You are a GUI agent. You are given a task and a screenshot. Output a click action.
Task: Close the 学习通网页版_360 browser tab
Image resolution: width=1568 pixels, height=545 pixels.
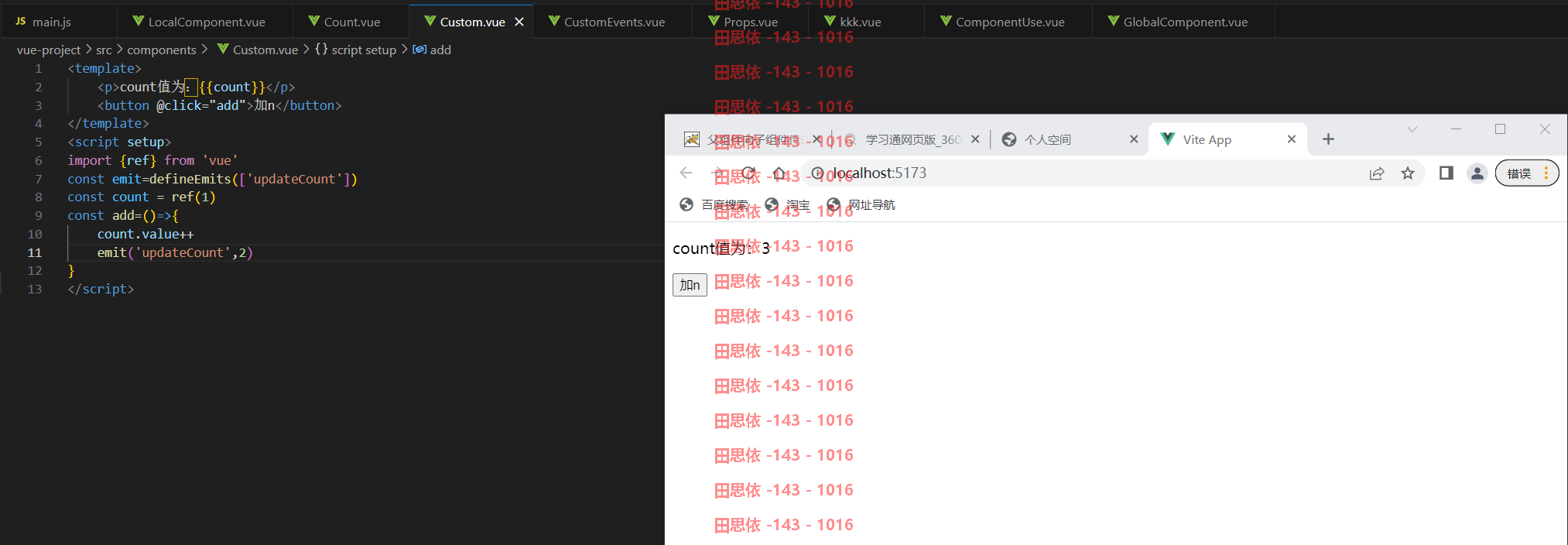pos(975,139)
